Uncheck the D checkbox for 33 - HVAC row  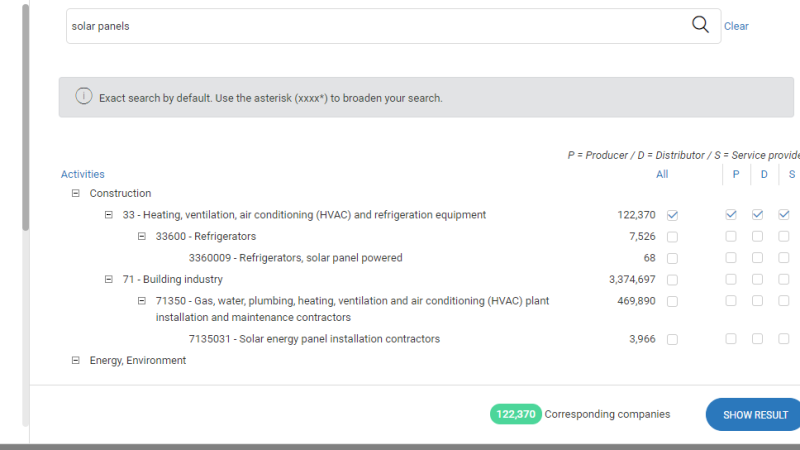(758, 215)
